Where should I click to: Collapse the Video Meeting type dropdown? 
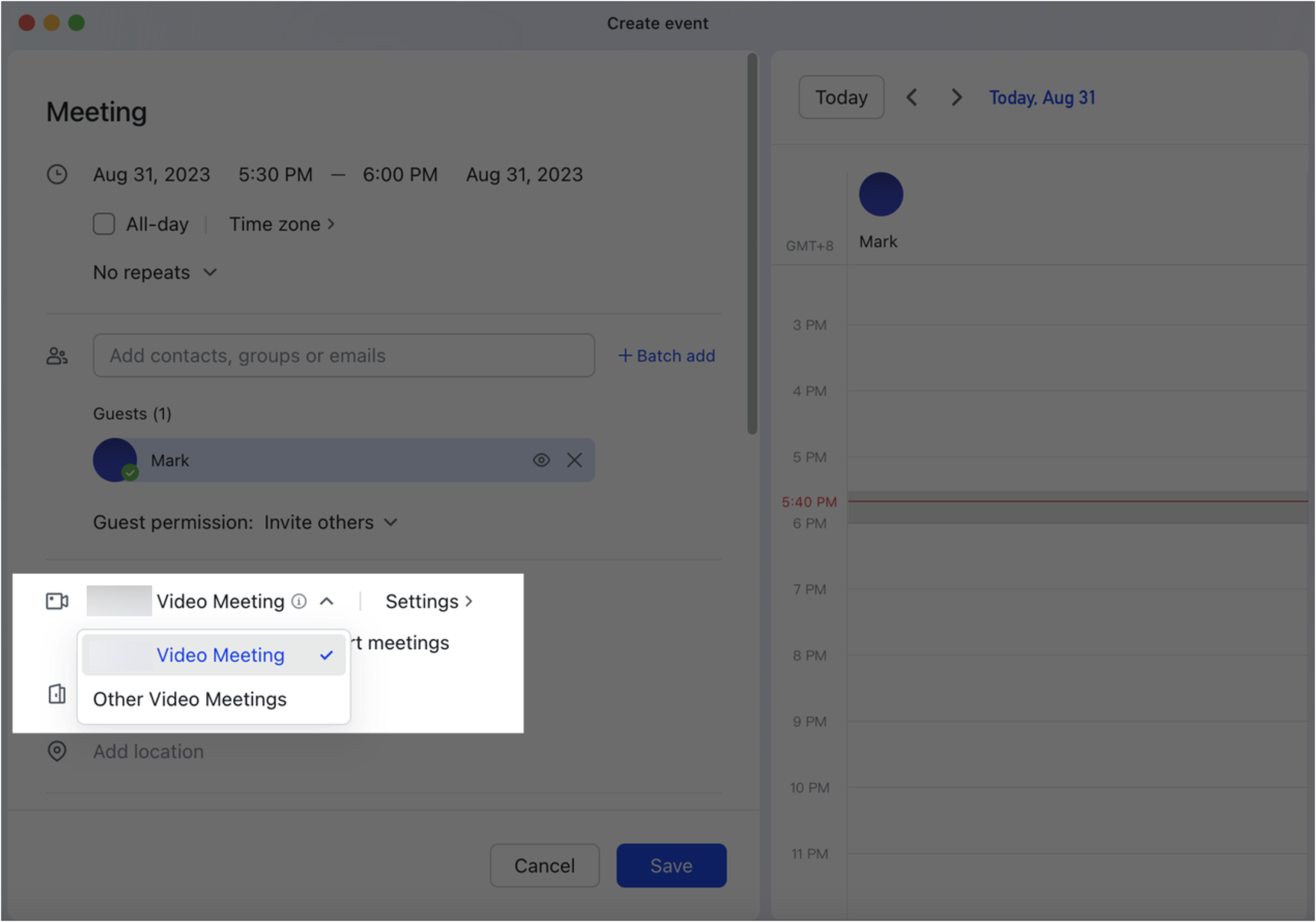pyautogui.click(x=327, y=601)
